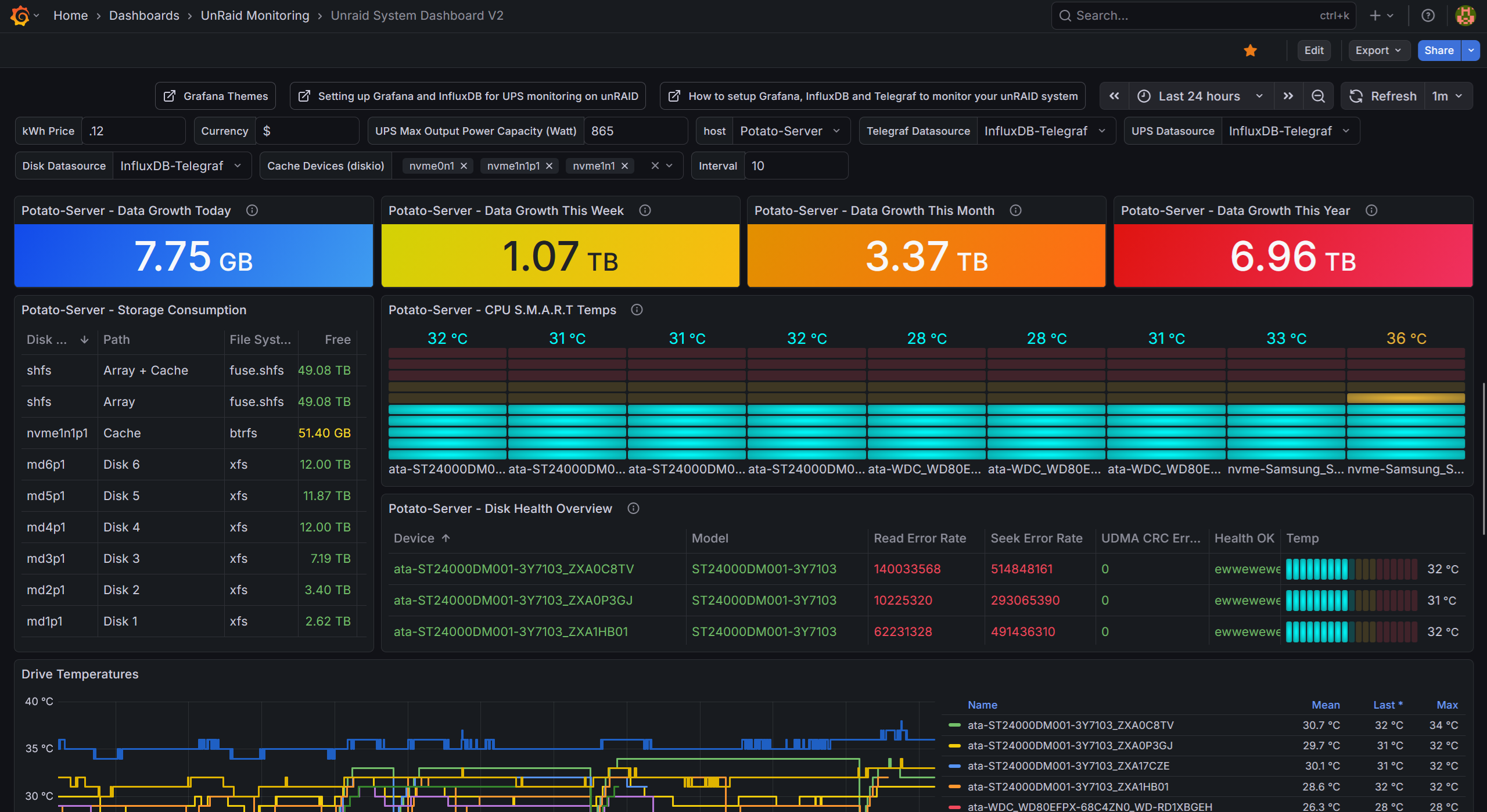The image size is (1487, 812).
Task: Click the zoom-out time range magnifier icon
Action: [x=1319, y=96]
